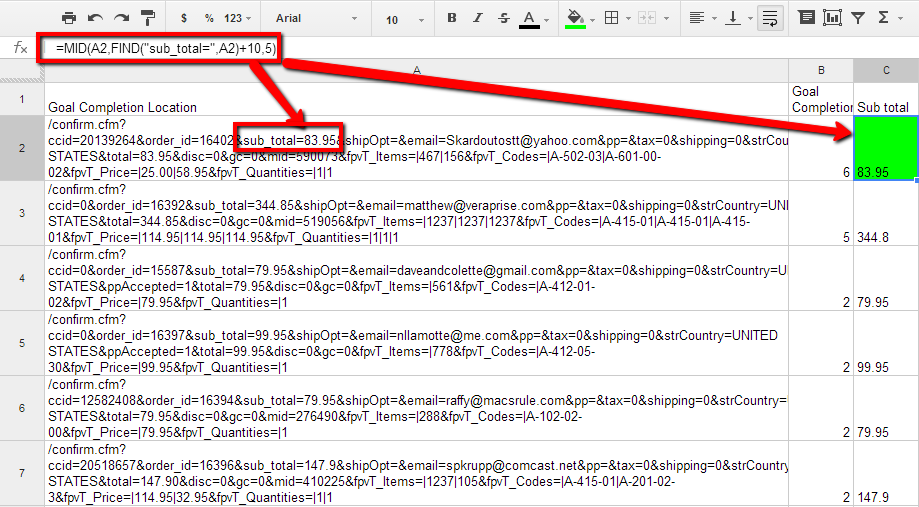
Task: Click the Filter funnel icon
Action: [858, 18]
